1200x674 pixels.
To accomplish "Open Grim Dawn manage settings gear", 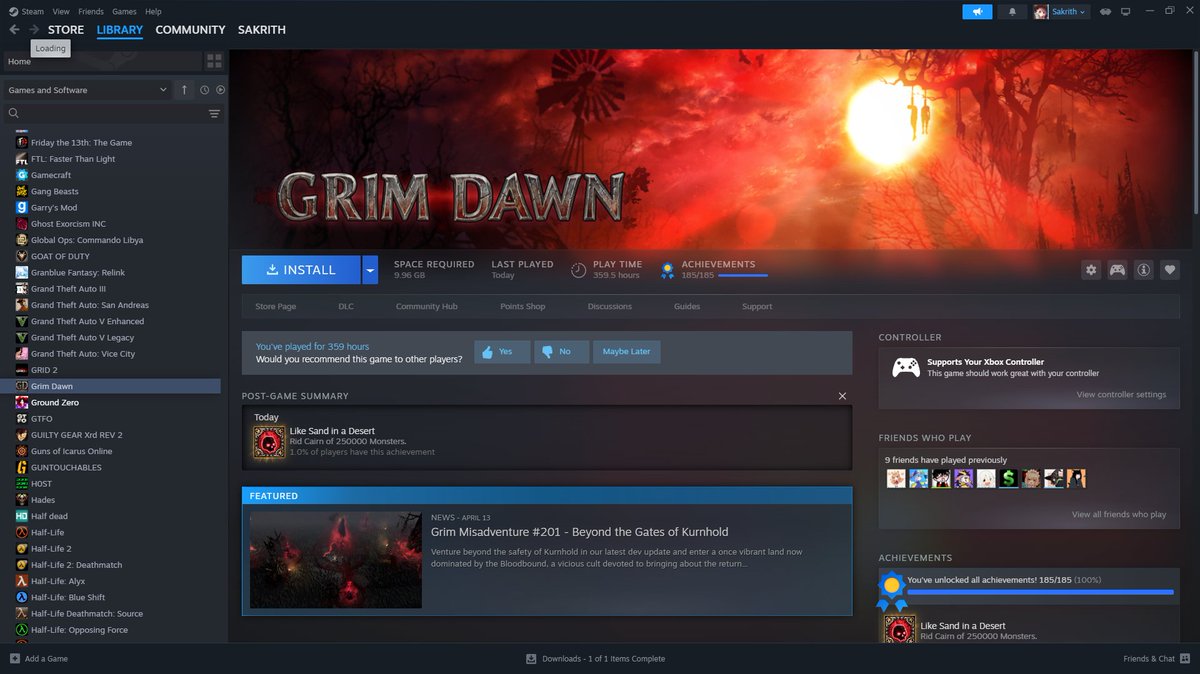I will pyautogui.click(x=1091, y=270).
